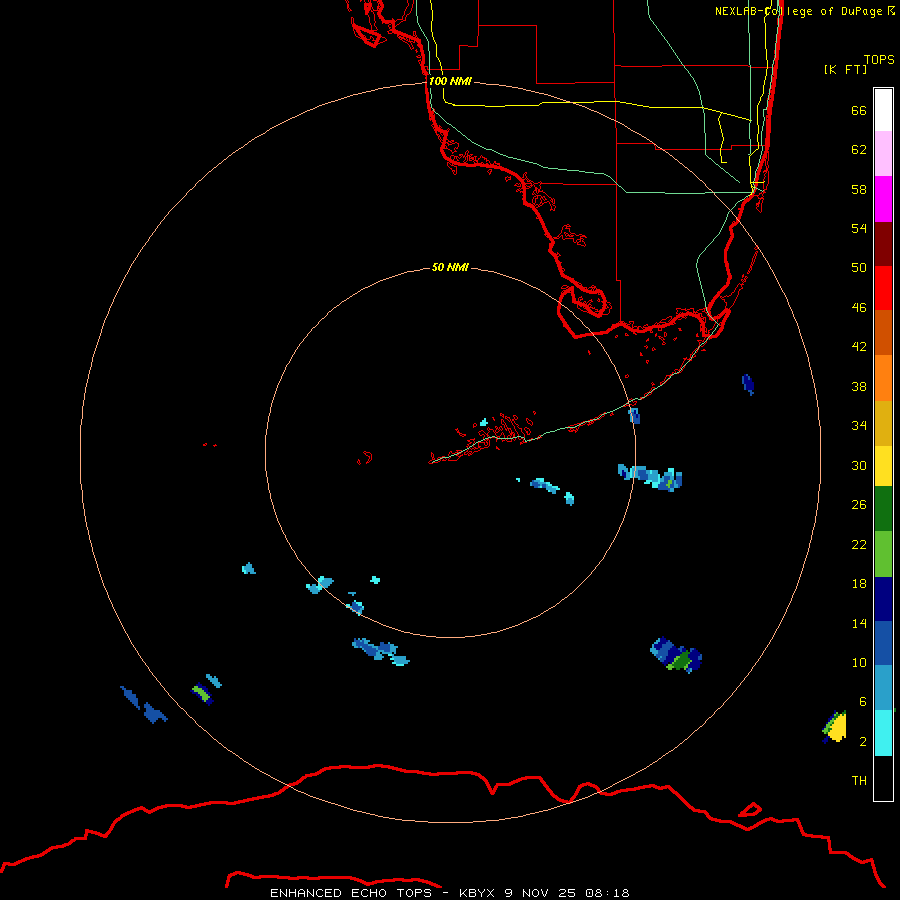Click the magenta legend color segment
900x900 pixels.
pos(883,199)
